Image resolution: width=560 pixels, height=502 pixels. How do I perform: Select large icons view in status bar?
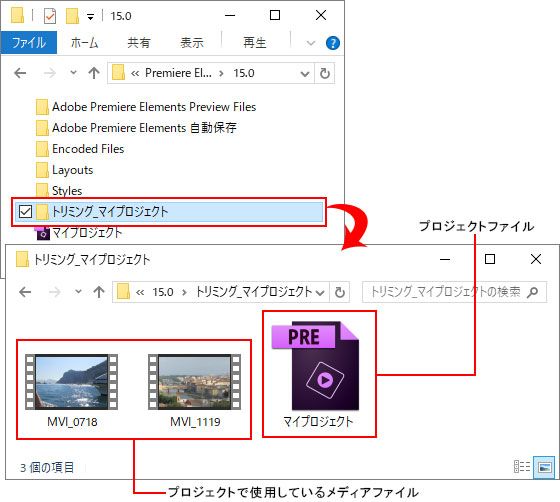(x=544, y=467)
